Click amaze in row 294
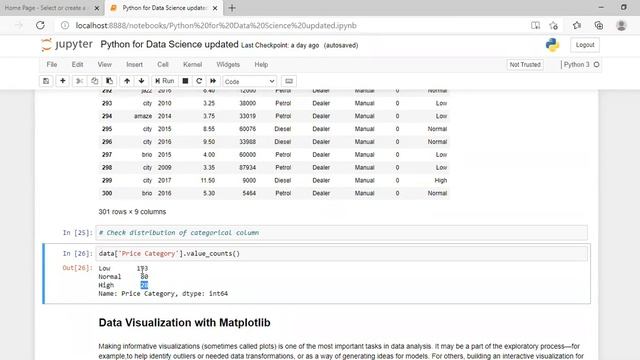640x360 pixels. pos(143,116)
